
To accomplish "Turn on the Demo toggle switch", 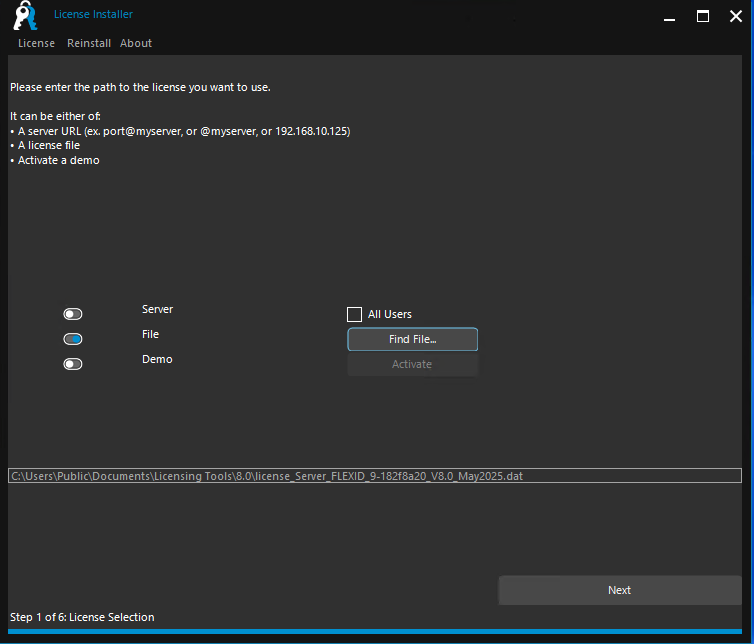I will coord(72,364).
